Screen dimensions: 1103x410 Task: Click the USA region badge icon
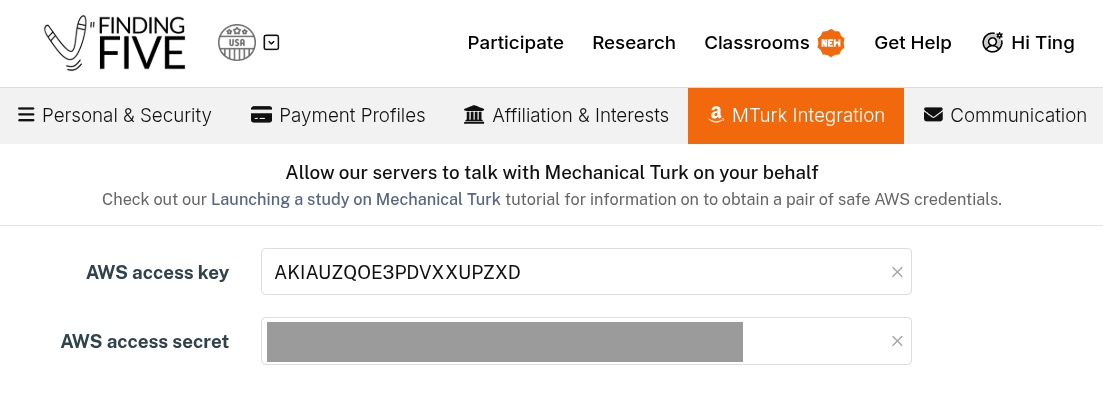pyautogui.click(x=237, y=43)
